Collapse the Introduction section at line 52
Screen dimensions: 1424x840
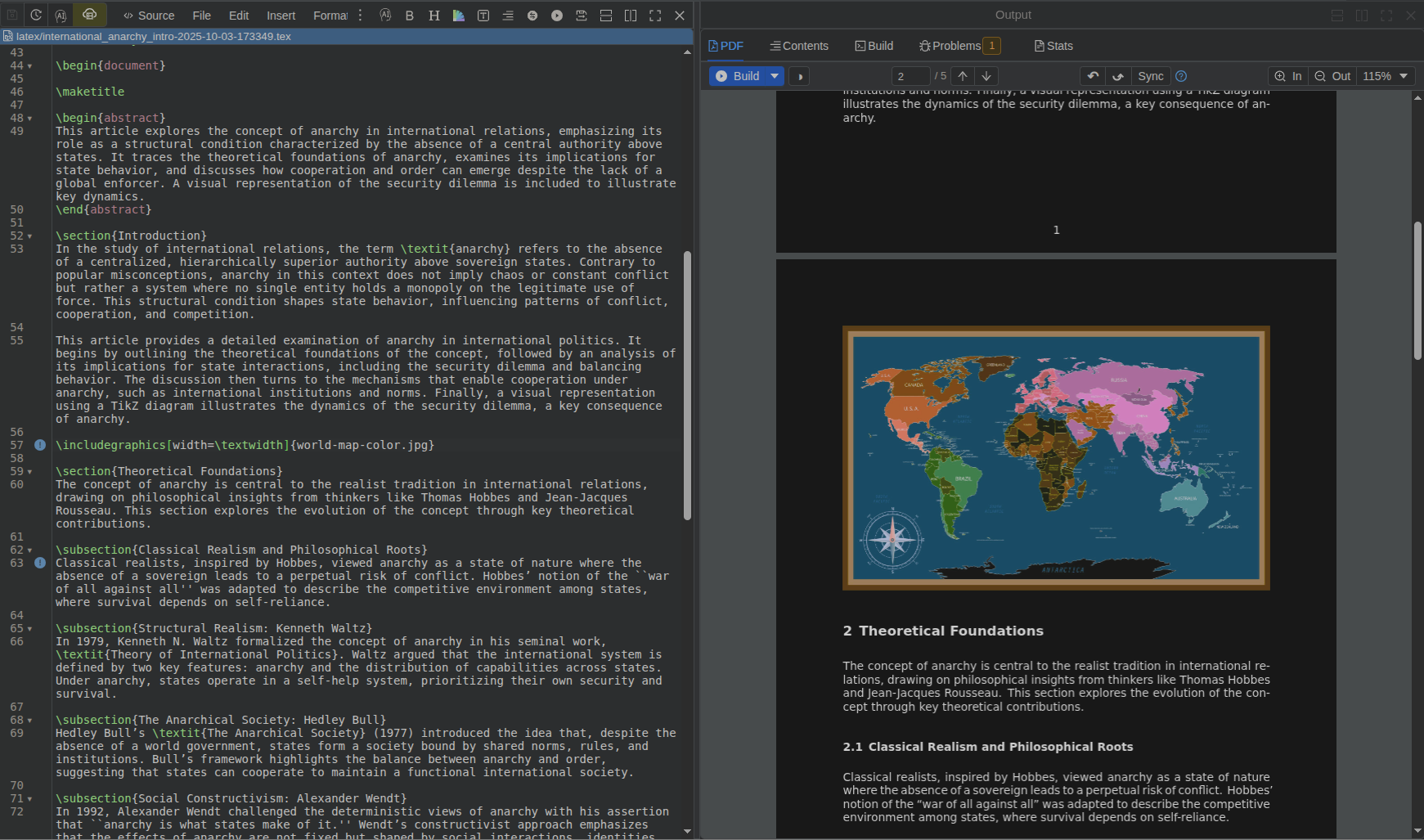(30, 236)
